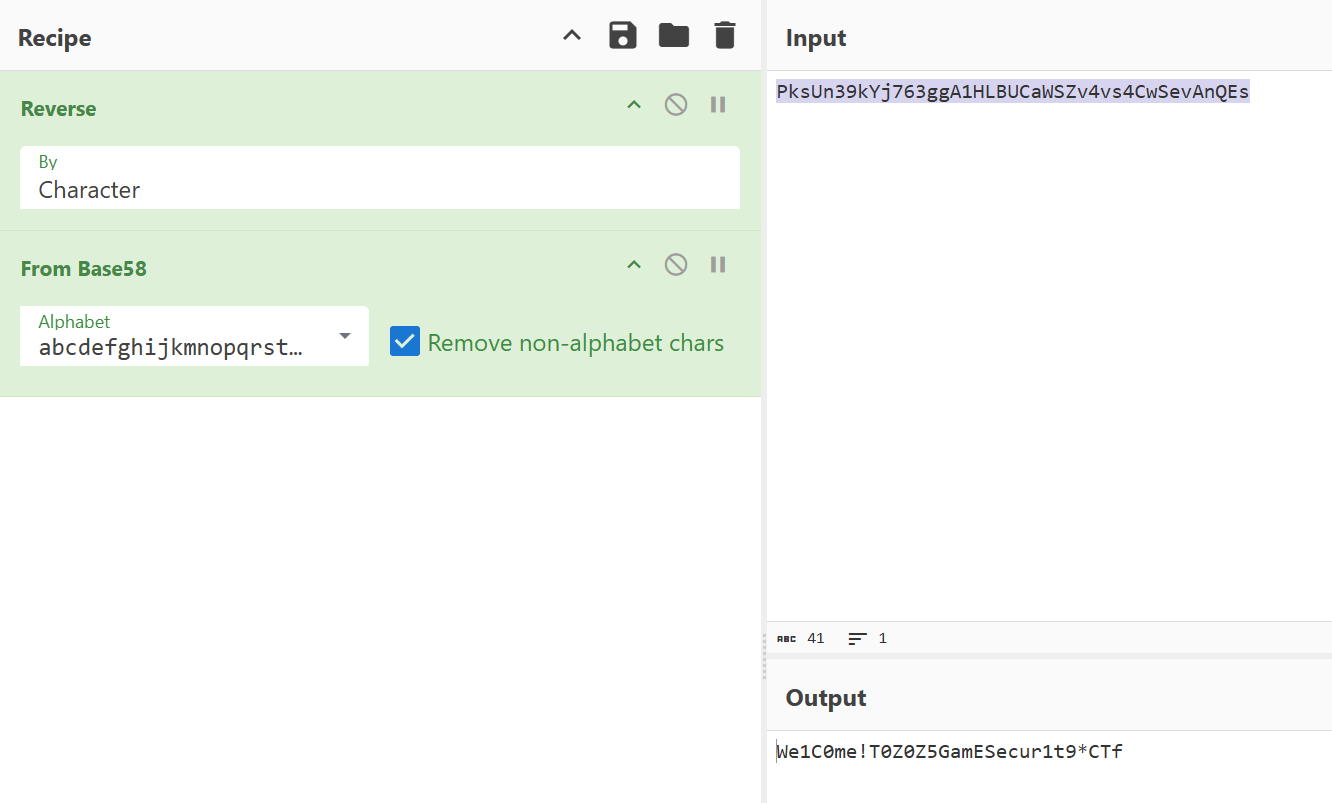Image resolution: width=1332 pixels, height=803 pixels.
Task: Clear the recipe with the trash icon
Action: tap(725, 36)
